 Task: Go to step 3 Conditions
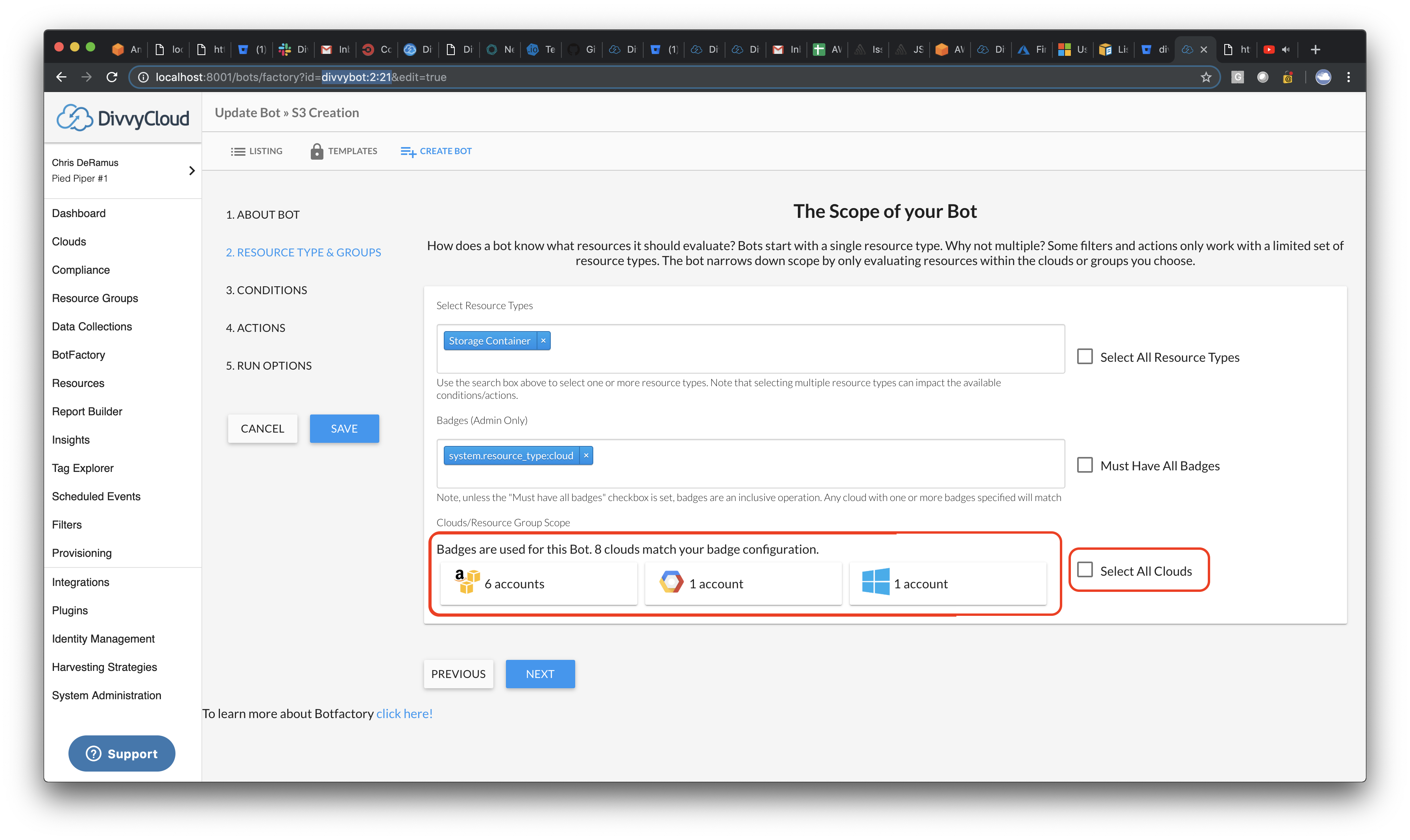tap(266, 290)
